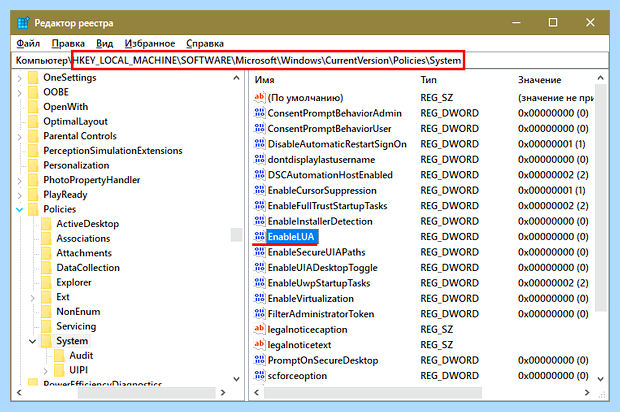Click the icon beside EnableFullTrustStartupTasks
Screen dimensions: 620x412
(259, 206)
